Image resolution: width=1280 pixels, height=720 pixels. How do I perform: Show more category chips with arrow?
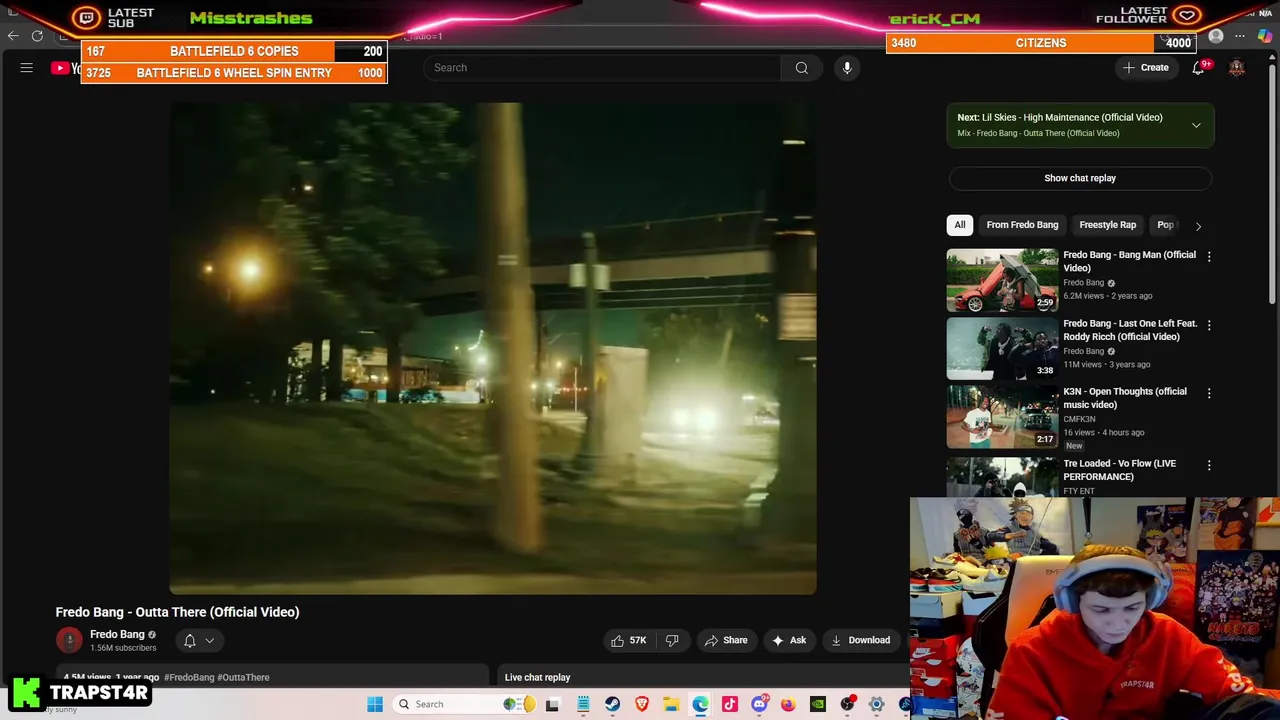[1198, 226]
